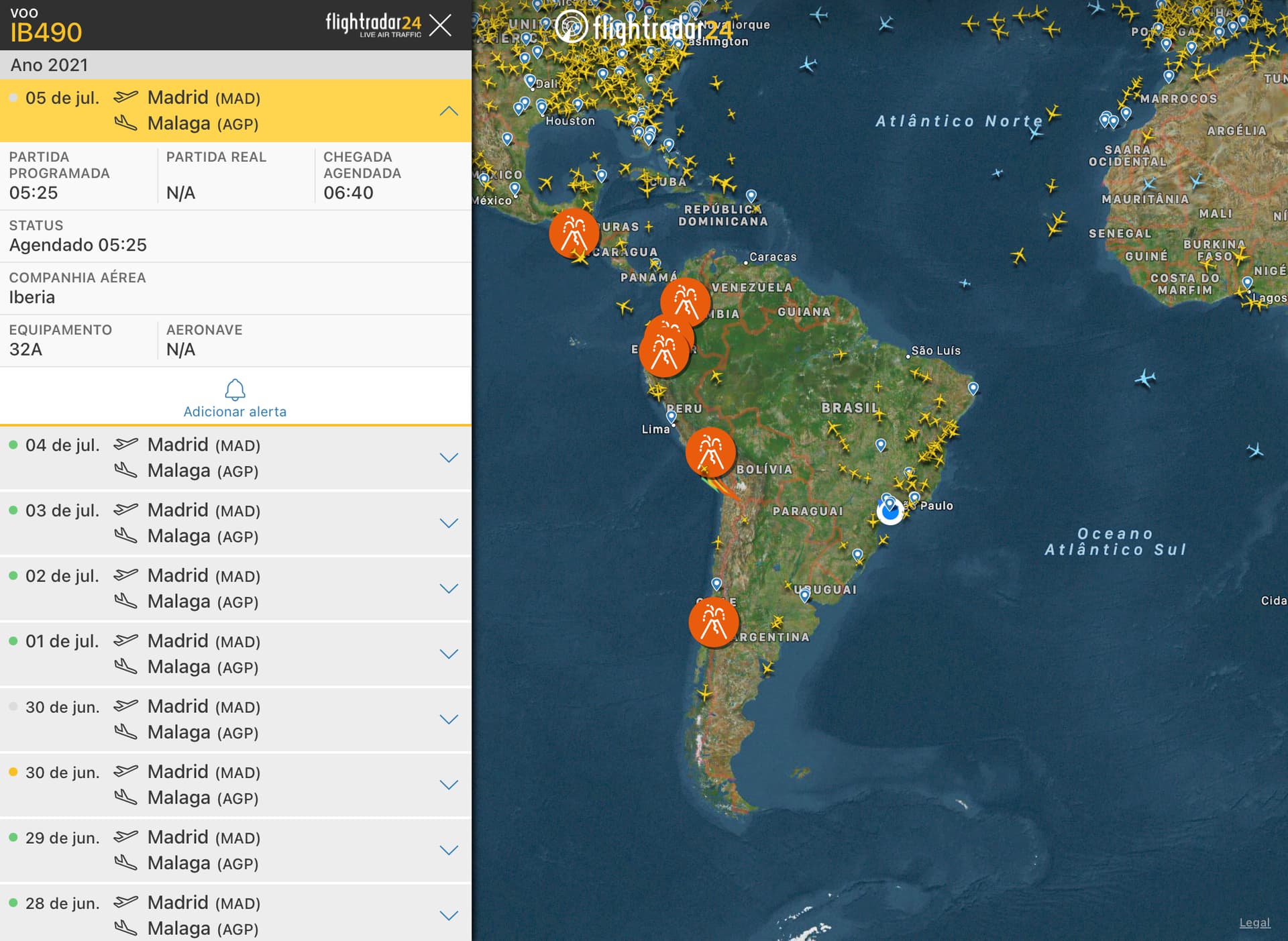Image resolution: width=1288 pixels, height=941 pixels.
Task: Expand the 04 de jul. flight row
Action: pyautogui.click(x=448, y=457)
